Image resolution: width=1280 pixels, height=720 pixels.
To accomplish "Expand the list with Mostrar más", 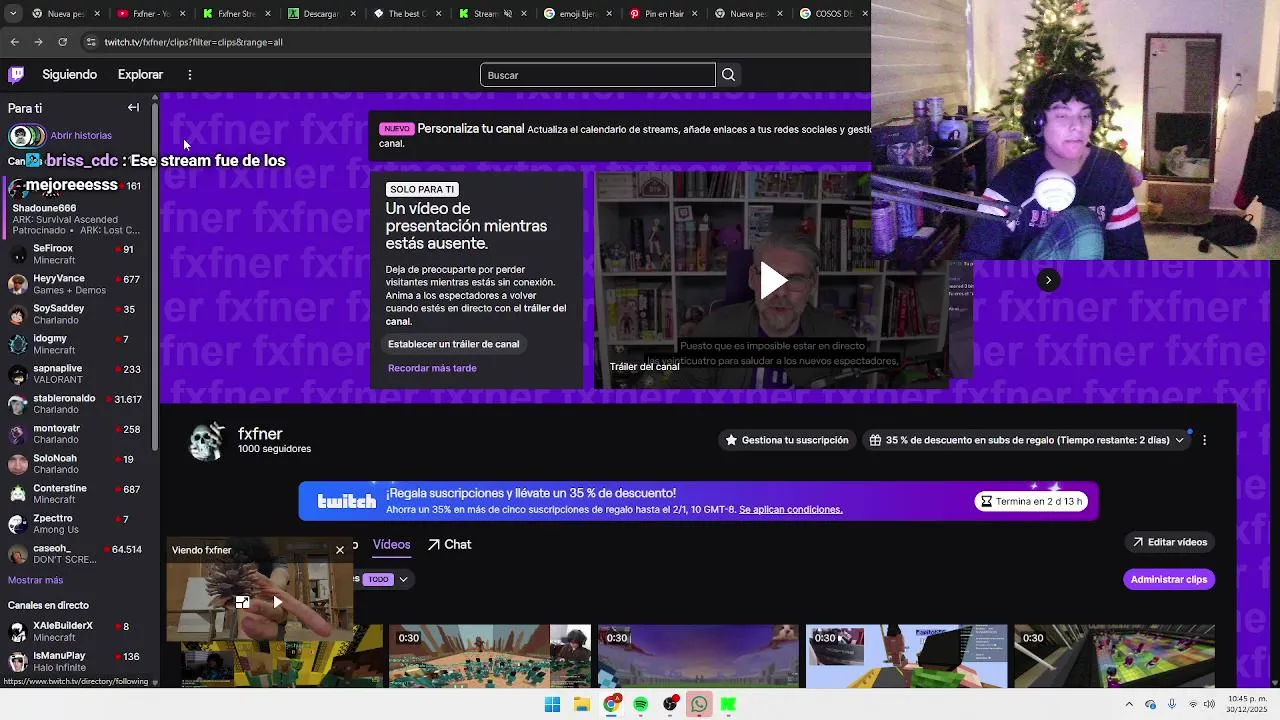I will click(35, 580).
